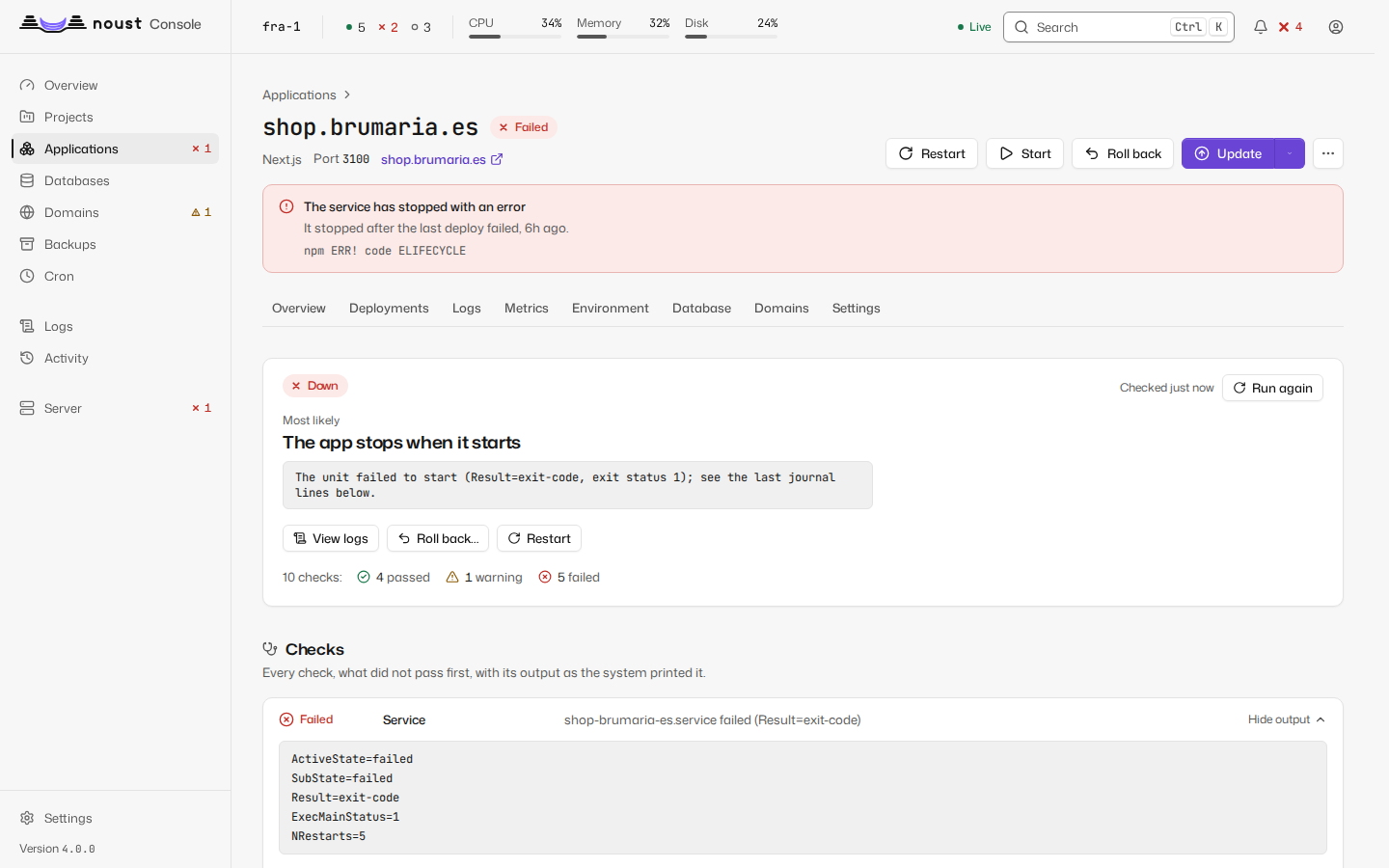Switch to the Environment tab
This screenshot has width=1389, height=868.
[611, 308]
